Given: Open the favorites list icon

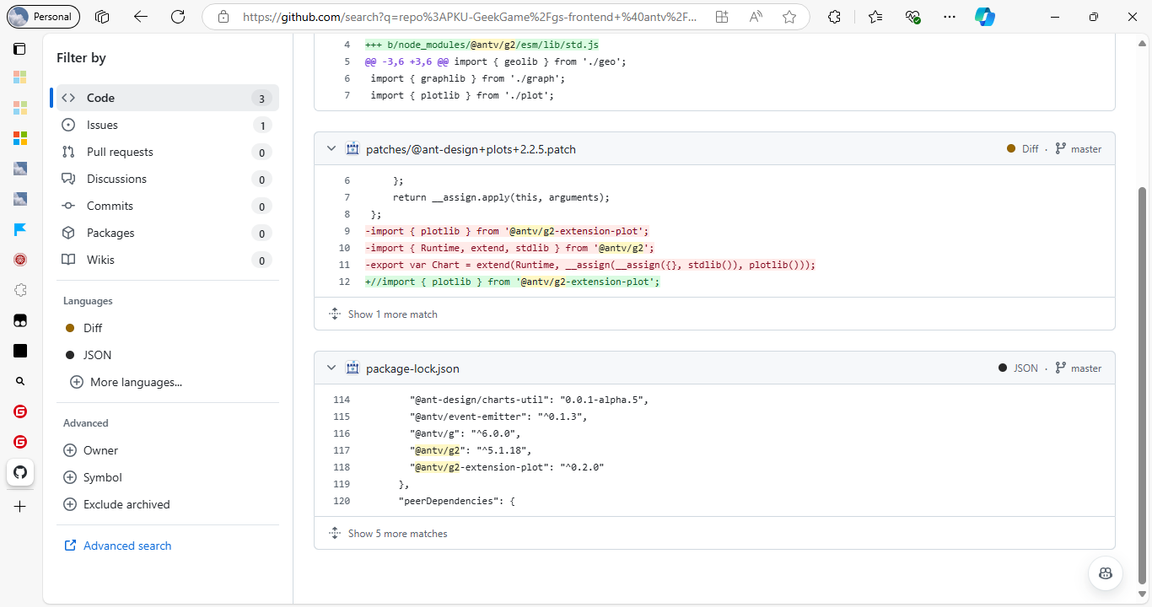Looking at the screenshot, I should point(875,17).
